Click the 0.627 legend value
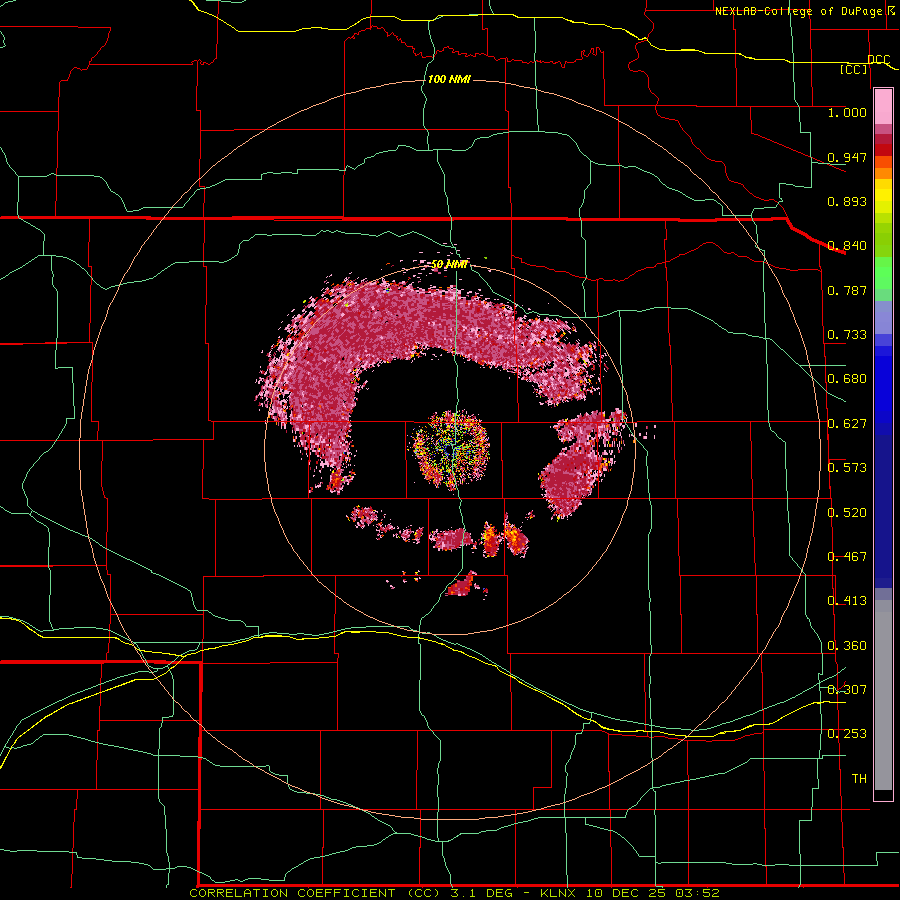Screen dimensions: 900x900 (847, 424)
